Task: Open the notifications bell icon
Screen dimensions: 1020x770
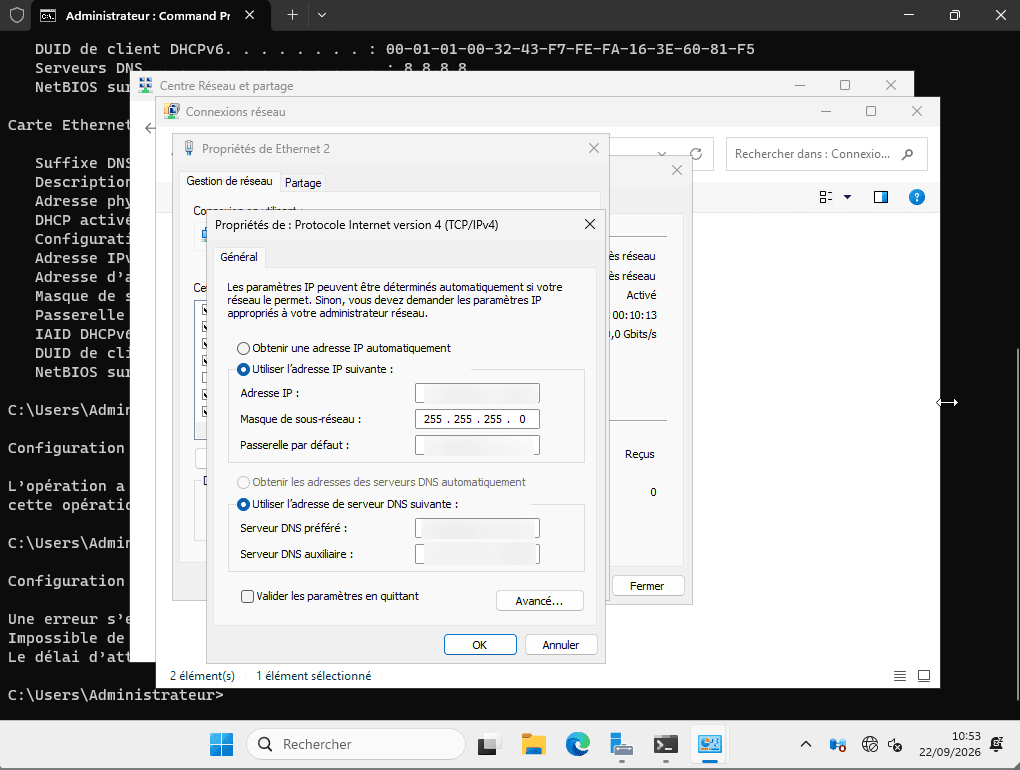Action: pos(996,744)
